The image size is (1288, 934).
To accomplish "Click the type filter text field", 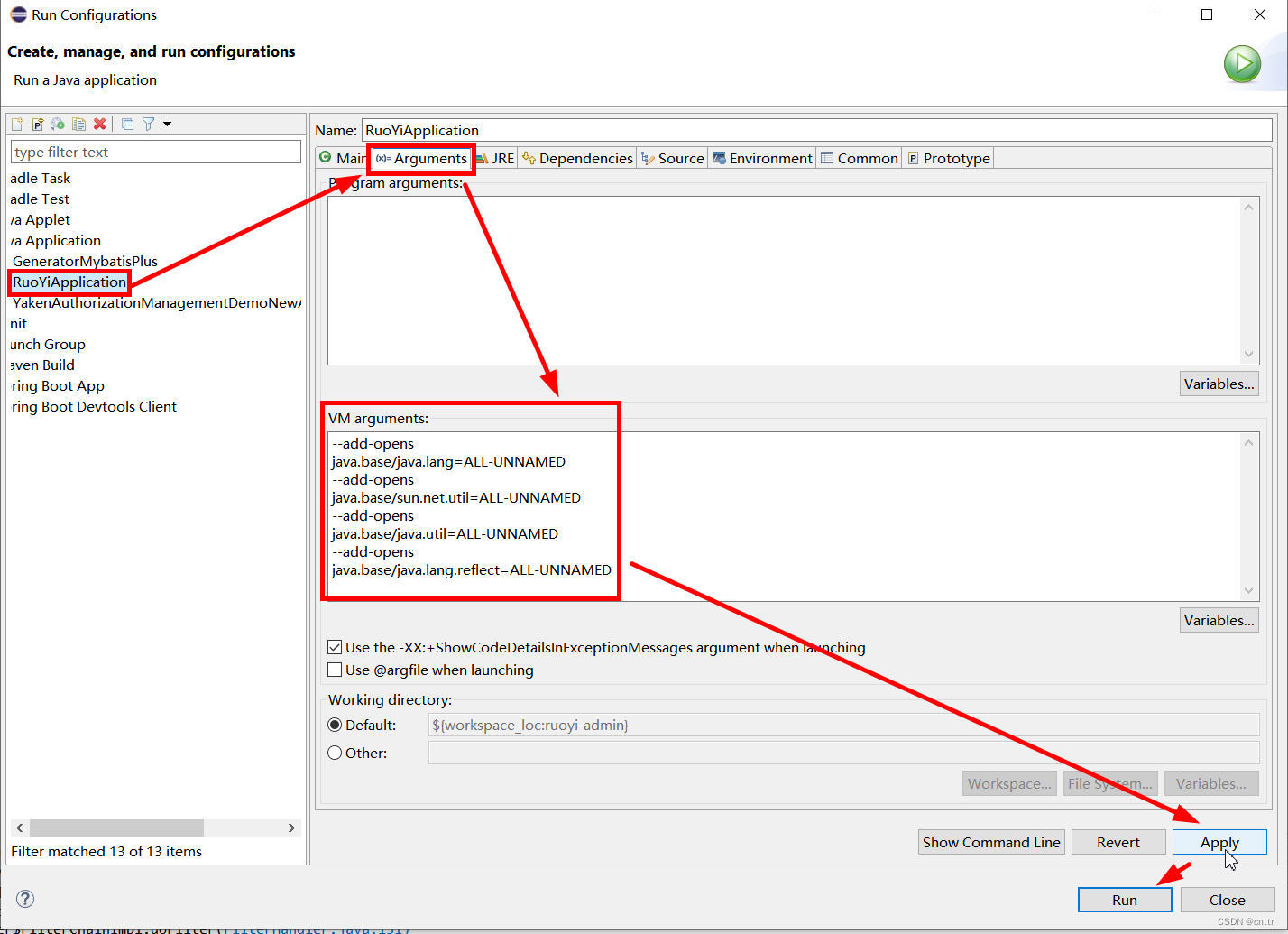I will pos(155,151).
